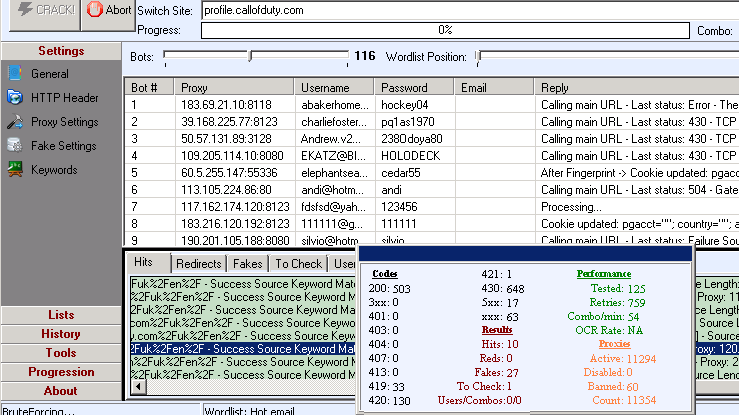The height and width of the screenshot is (415, 739).
Task: Select proxy cell 117.162.174.120:8123
Action: click(235, 207)
